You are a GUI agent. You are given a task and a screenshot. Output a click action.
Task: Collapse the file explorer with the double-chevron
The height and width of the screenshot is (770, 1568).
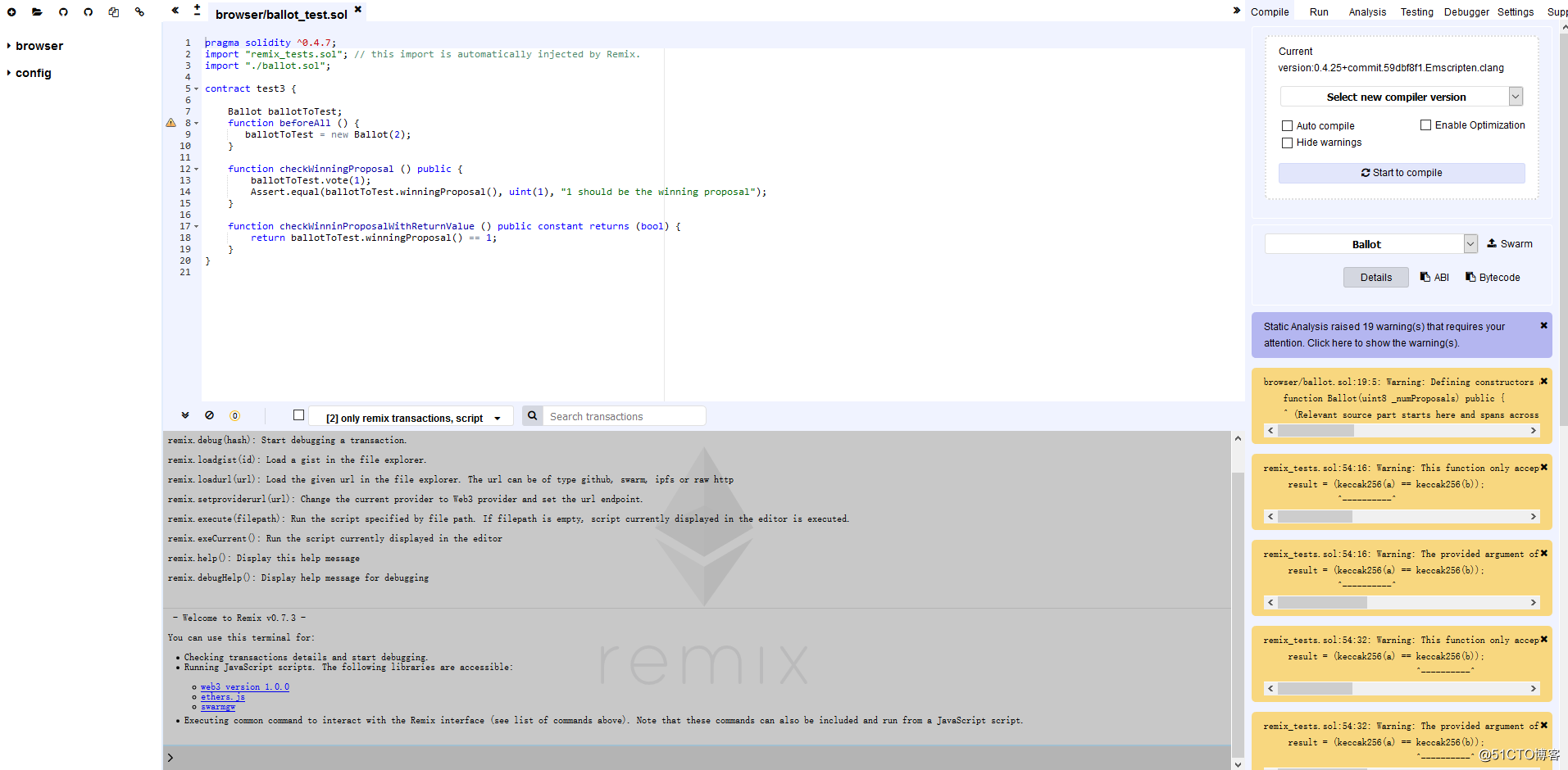175,11
